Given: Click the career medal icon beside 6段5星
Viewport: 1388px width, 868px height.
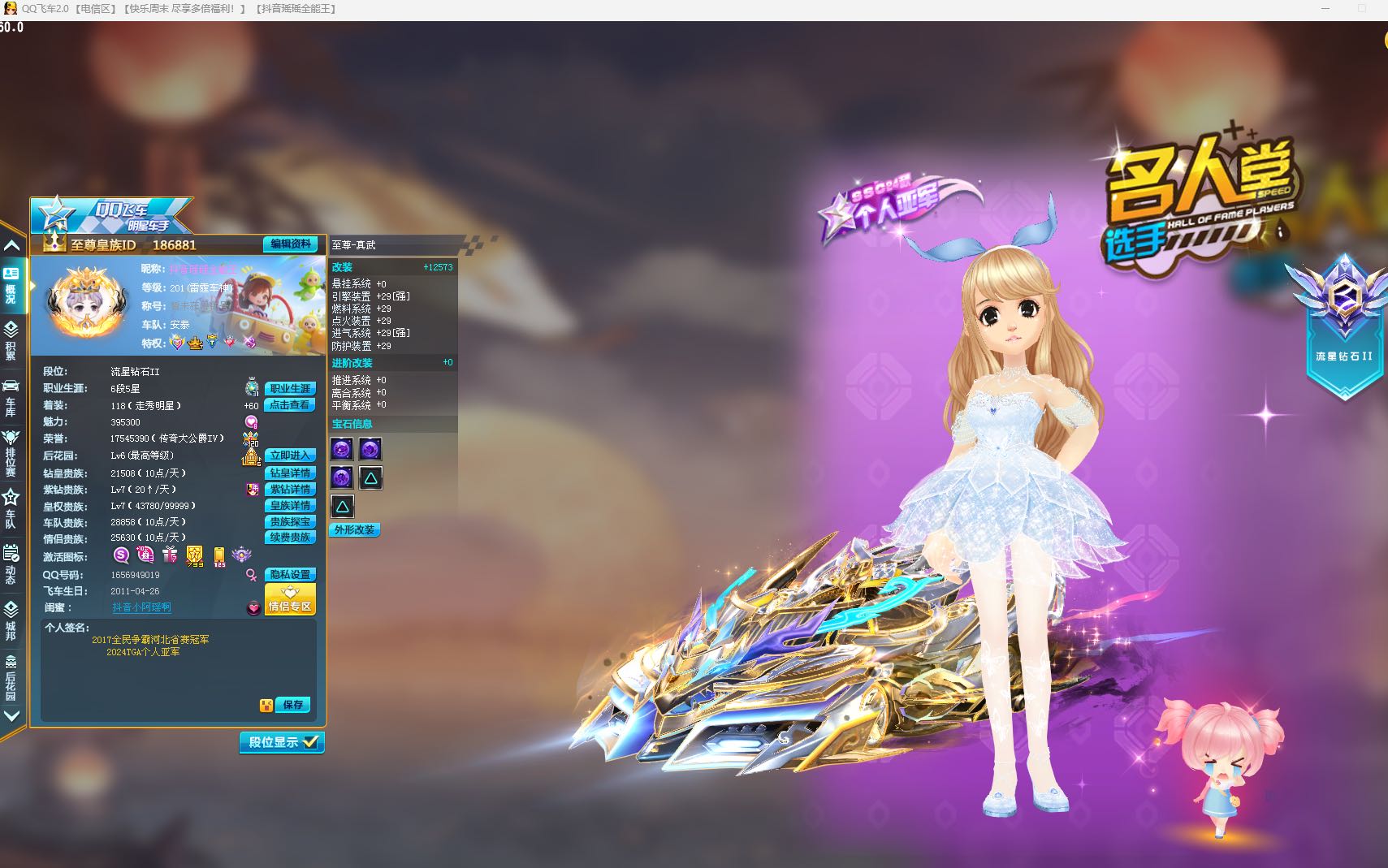Looking at the screenshot, I should (252, 387).
